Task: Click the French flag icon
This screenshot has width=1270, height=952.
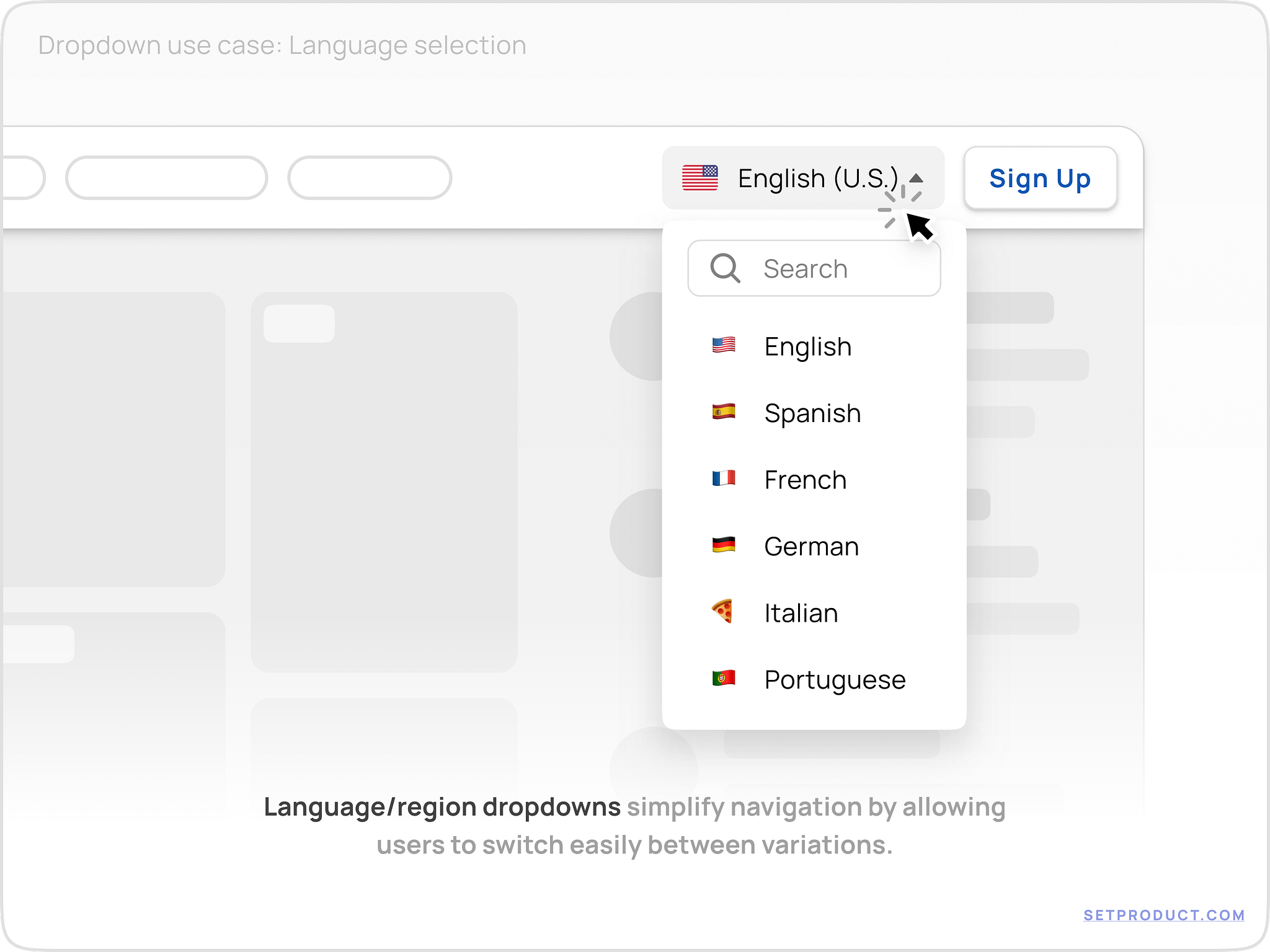Action: coord(722,479)
